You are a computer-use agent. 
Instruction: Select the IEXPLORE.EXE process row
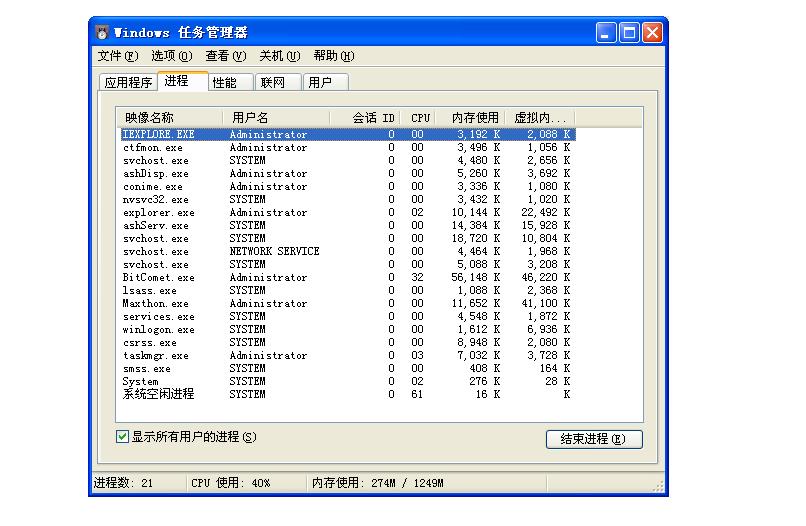(348, 134)
